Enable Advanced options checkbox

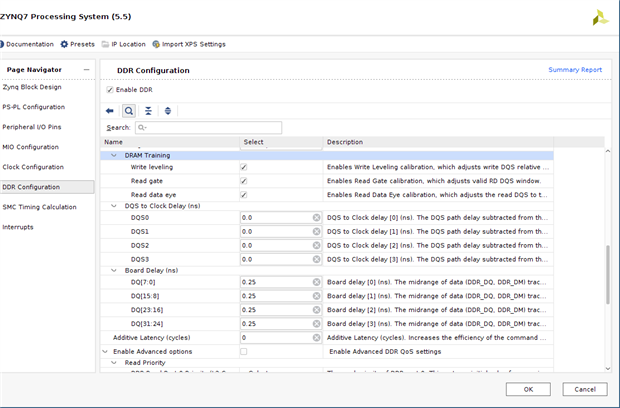(244, 352)
